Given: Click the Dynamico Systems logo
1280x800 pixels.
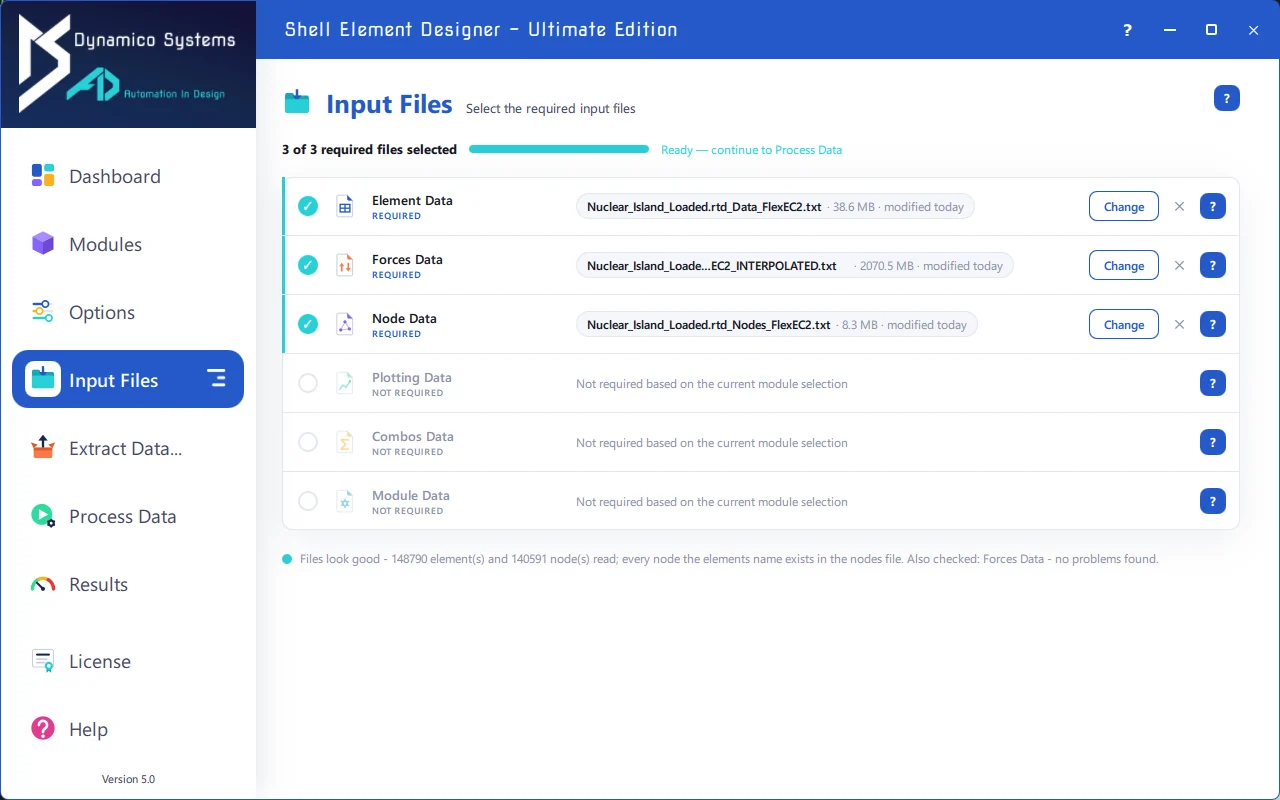Looking at the screenshot, I should 128,65.
